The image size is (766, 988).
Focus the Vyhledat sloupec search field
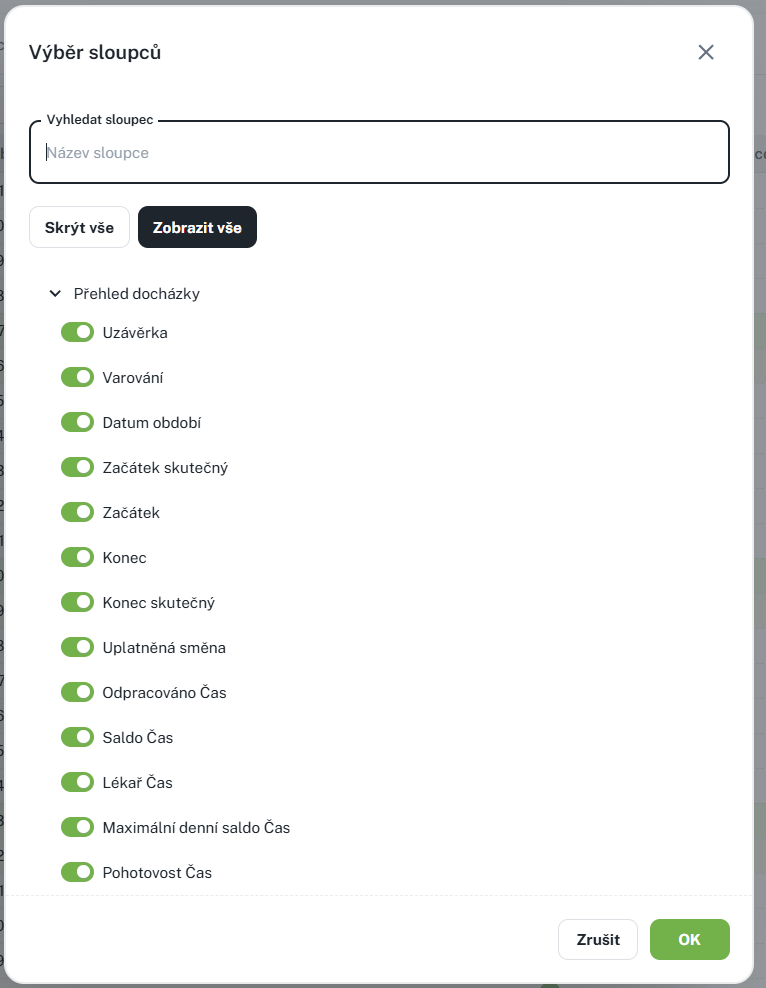click(x=379, y=153)
